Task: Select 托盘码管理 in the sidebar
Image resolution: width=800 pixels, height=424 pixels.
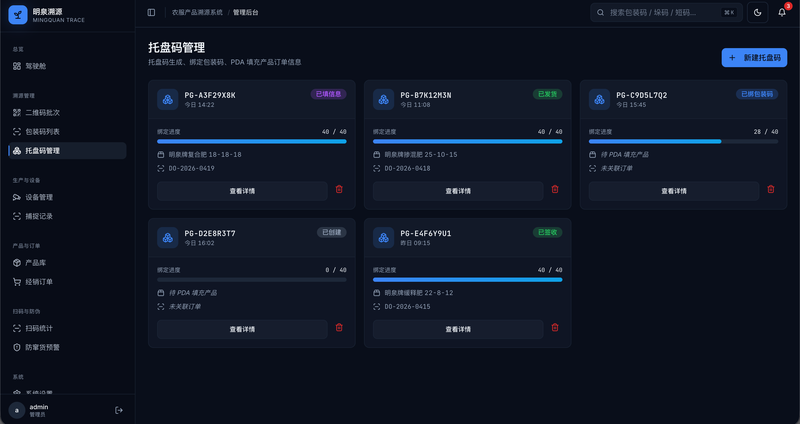Action: (67, 151)
